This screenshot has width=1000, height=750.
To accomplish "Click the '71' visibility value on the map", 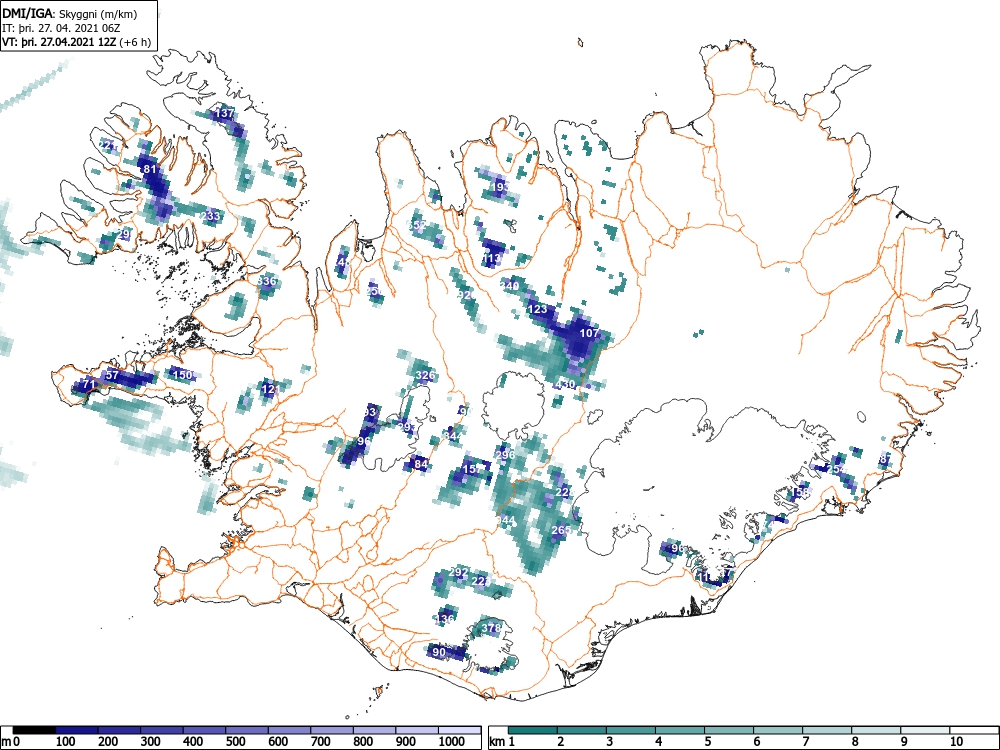I will [89, 384].
